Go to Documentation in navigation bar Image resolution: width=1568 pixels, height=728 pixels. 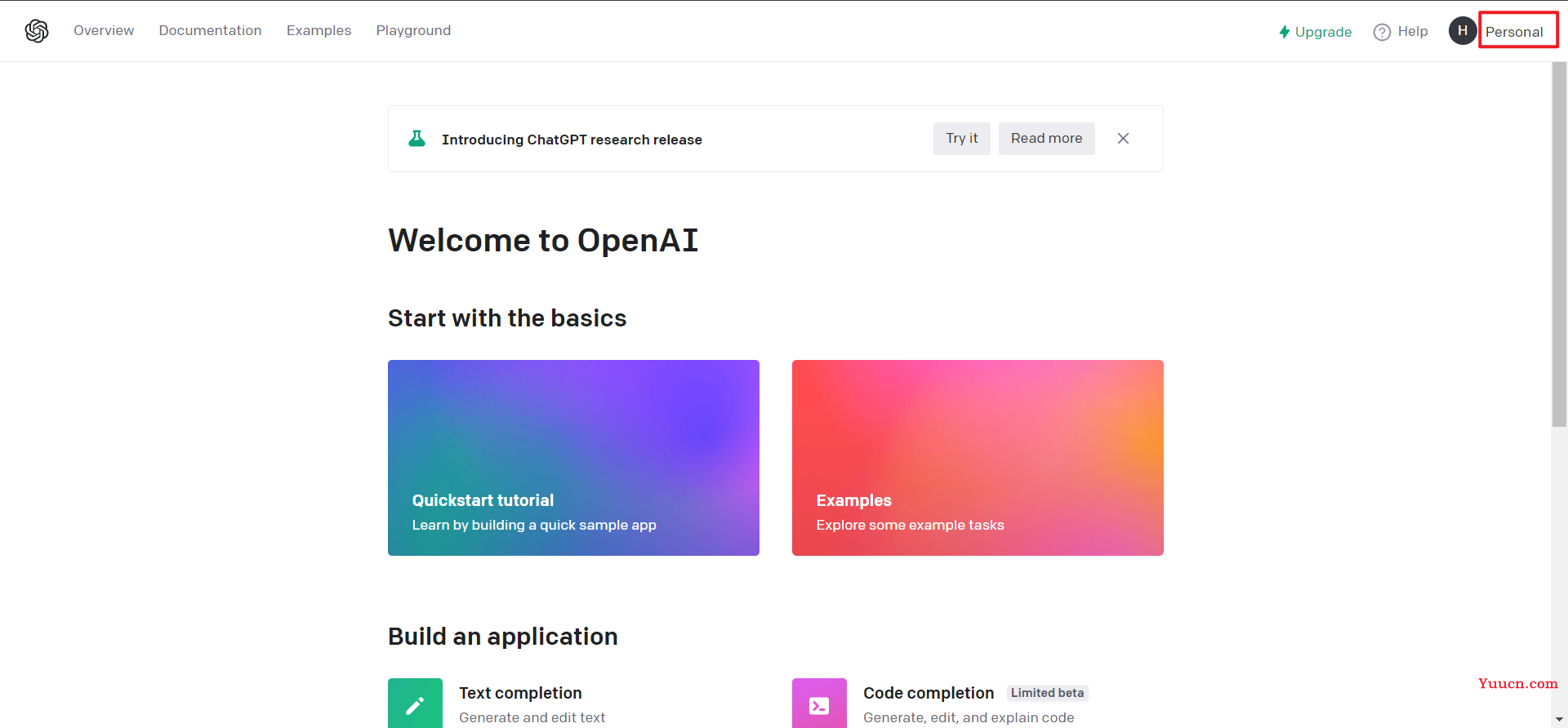[210, 30]
